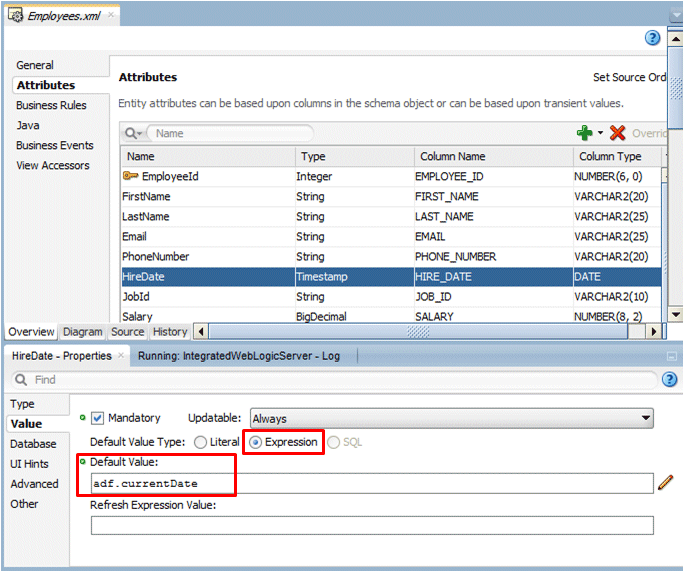Open the Value properties category
The image size is (684, 572).
pos(26,424)
